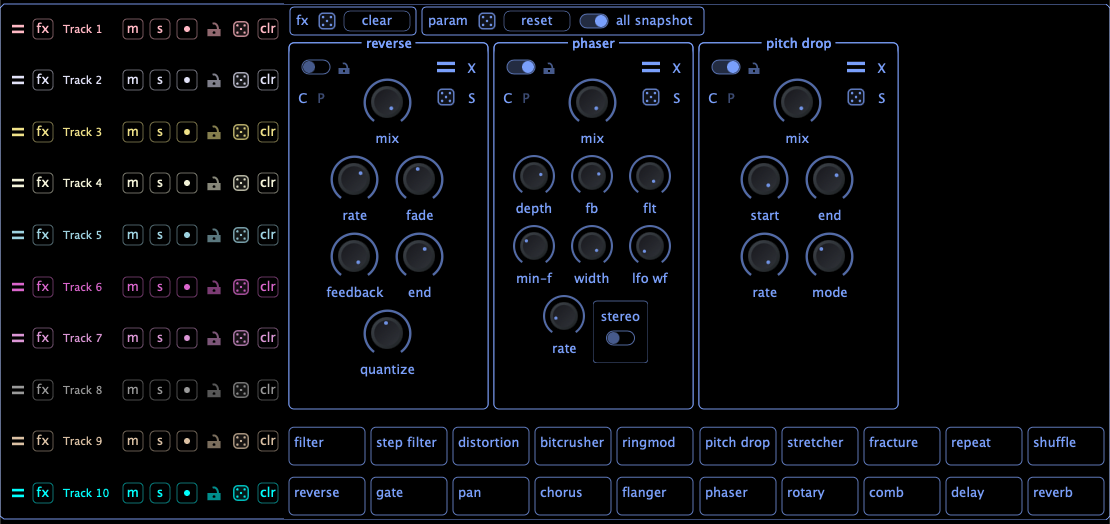Randomize Track 3 with its dice icon
Image resolution: width=1110 pixels, height=524 pixels.
(241, 132)
